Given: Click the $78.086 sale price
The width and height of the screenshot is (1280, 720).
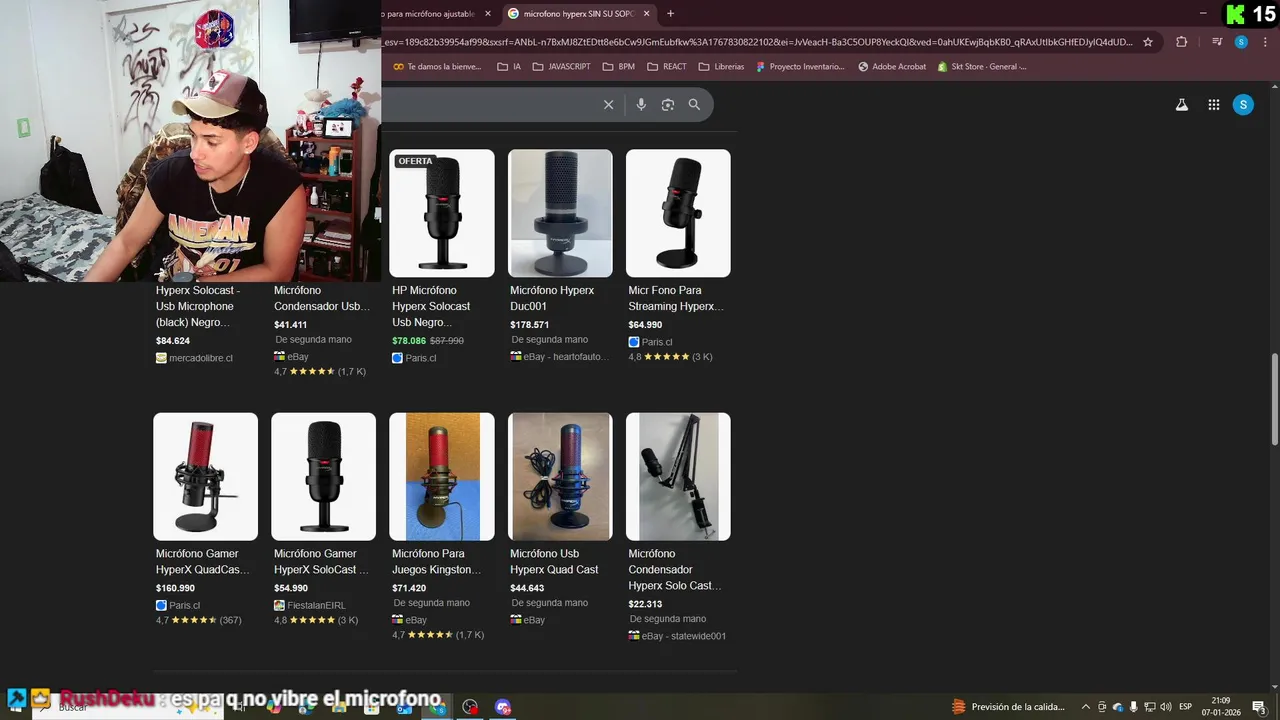Looking at the screenshot, I should 409,341.
